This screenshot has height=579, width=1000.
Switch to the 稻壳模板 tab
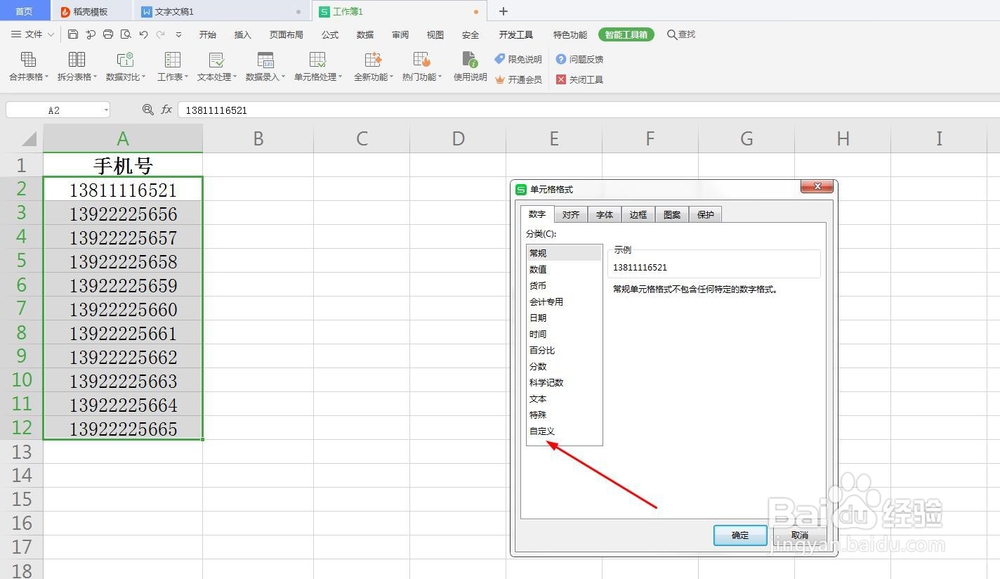(90, 11)
